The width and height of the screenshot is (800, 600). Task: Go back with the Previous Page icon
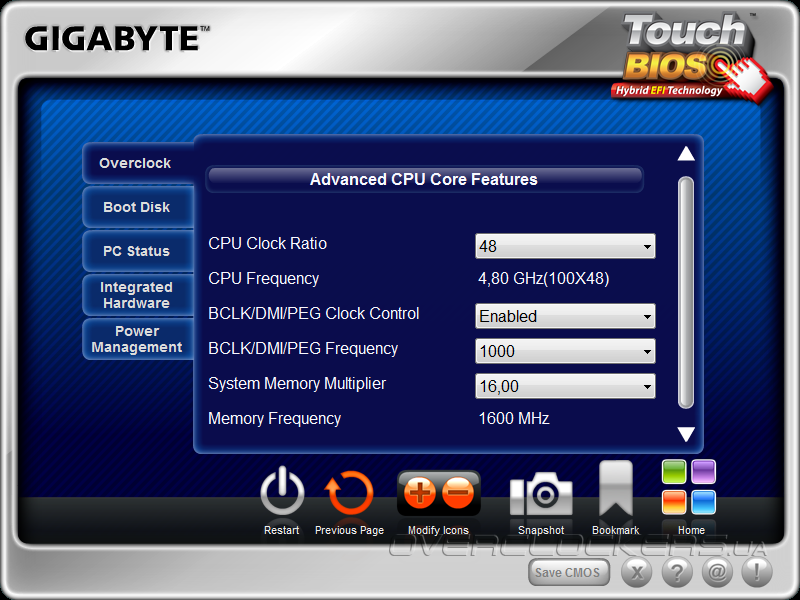(x=349, y=493)
